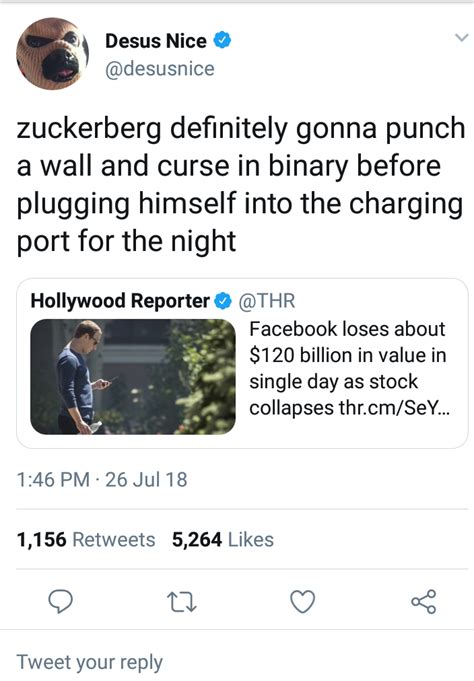Open the @THR handle

click(x=267, y=301)
